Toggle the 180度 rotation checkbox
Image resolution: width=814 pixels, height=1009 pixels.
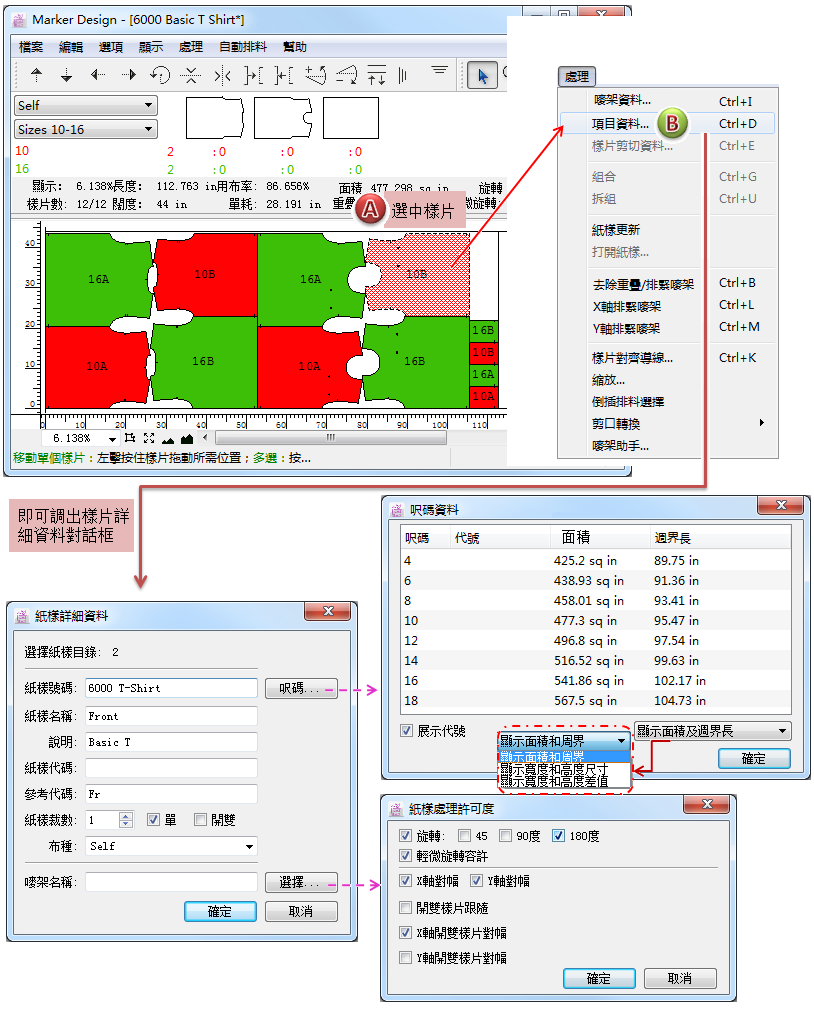[558, 836]
